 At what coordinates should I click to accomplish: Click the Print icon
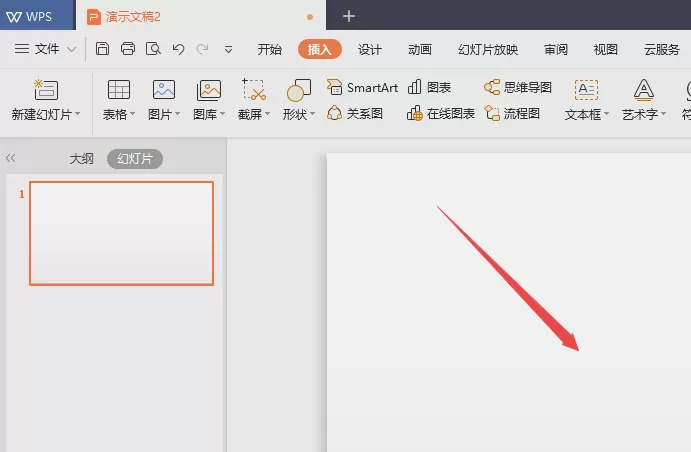click(x=128, y=49)
